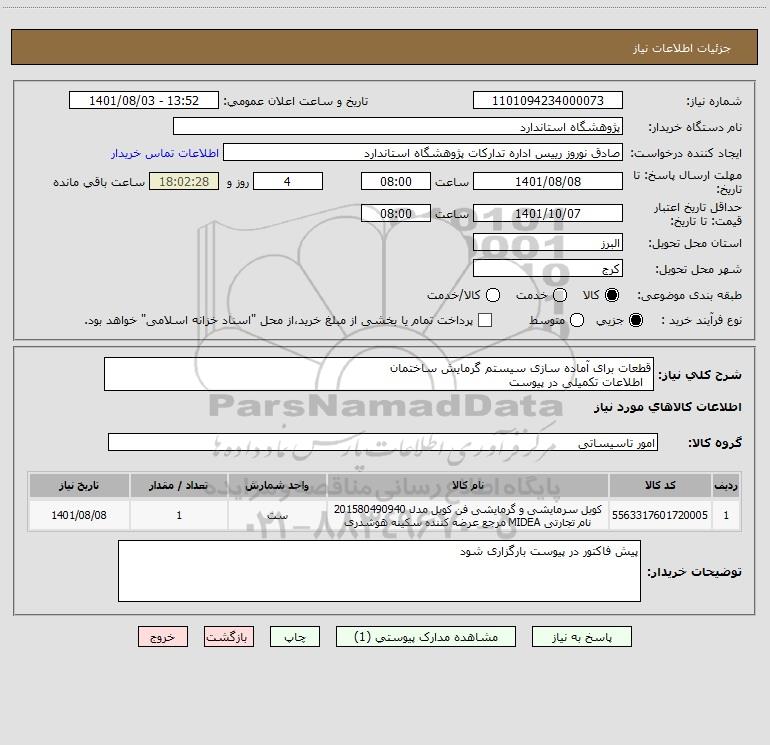Click the توضیحات خریدار text area
Viewport: 770px width, 745px height.
click(379, 571)
